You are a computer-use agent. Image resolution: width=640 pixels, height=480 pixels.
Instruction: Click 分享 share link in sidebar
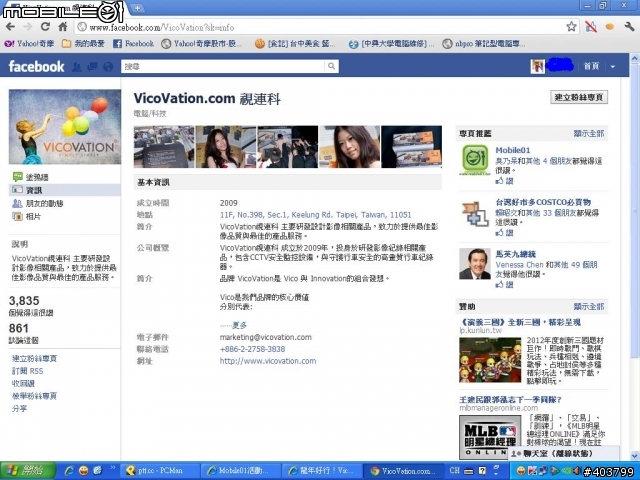tap(20, 408)
